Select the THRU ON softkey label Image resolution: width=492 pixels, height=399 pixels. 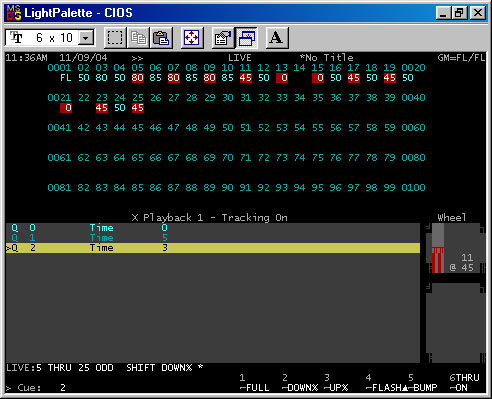464,383
